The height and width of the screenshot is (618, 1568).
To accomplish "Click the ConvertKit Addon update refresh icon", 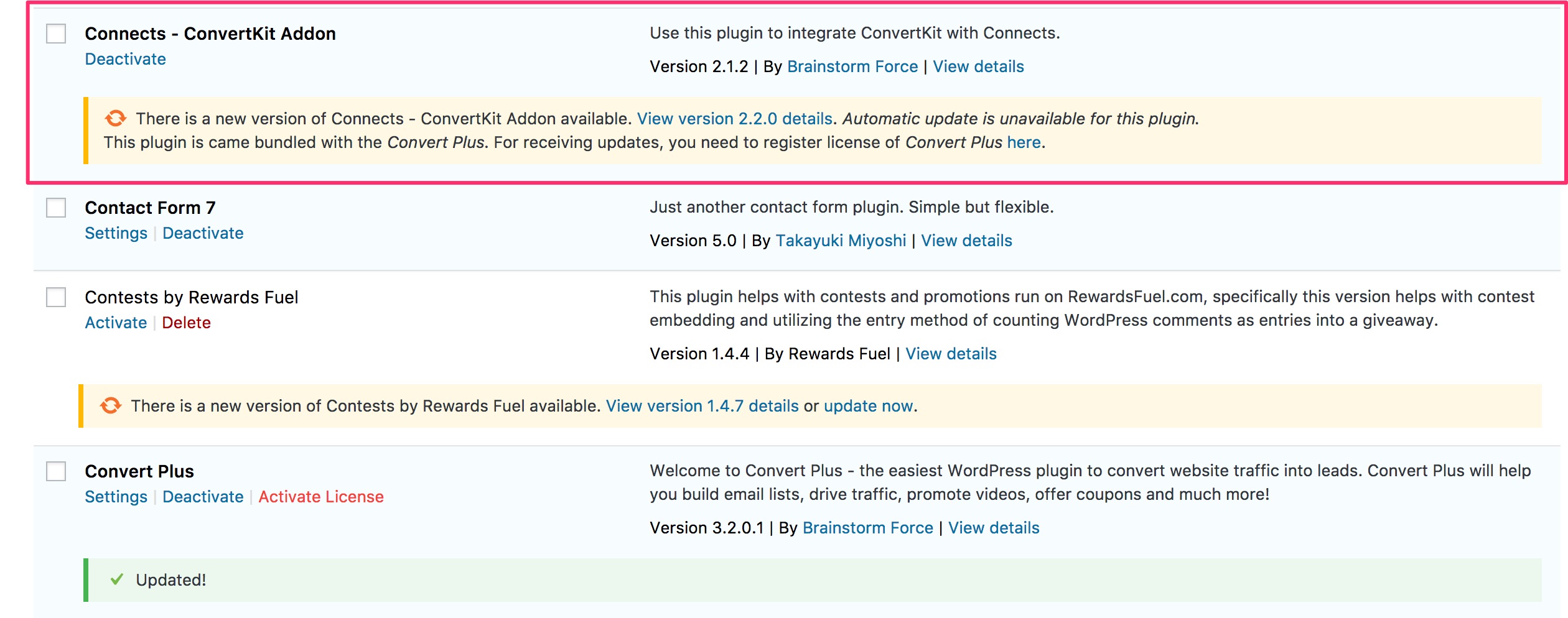I will coord(115,118).
